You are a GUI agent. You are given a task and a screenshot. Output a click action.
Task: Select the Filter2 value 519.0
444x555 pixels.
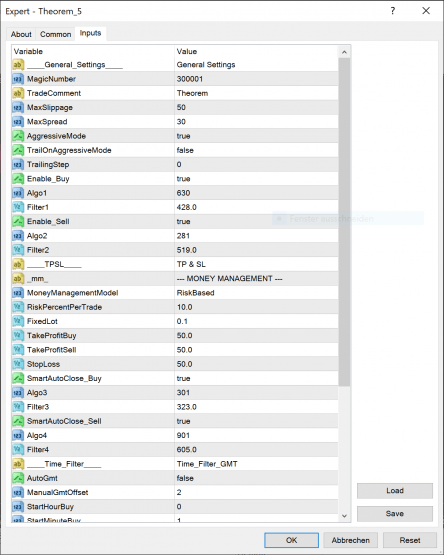pyautogui.click(x=187, y=250)
